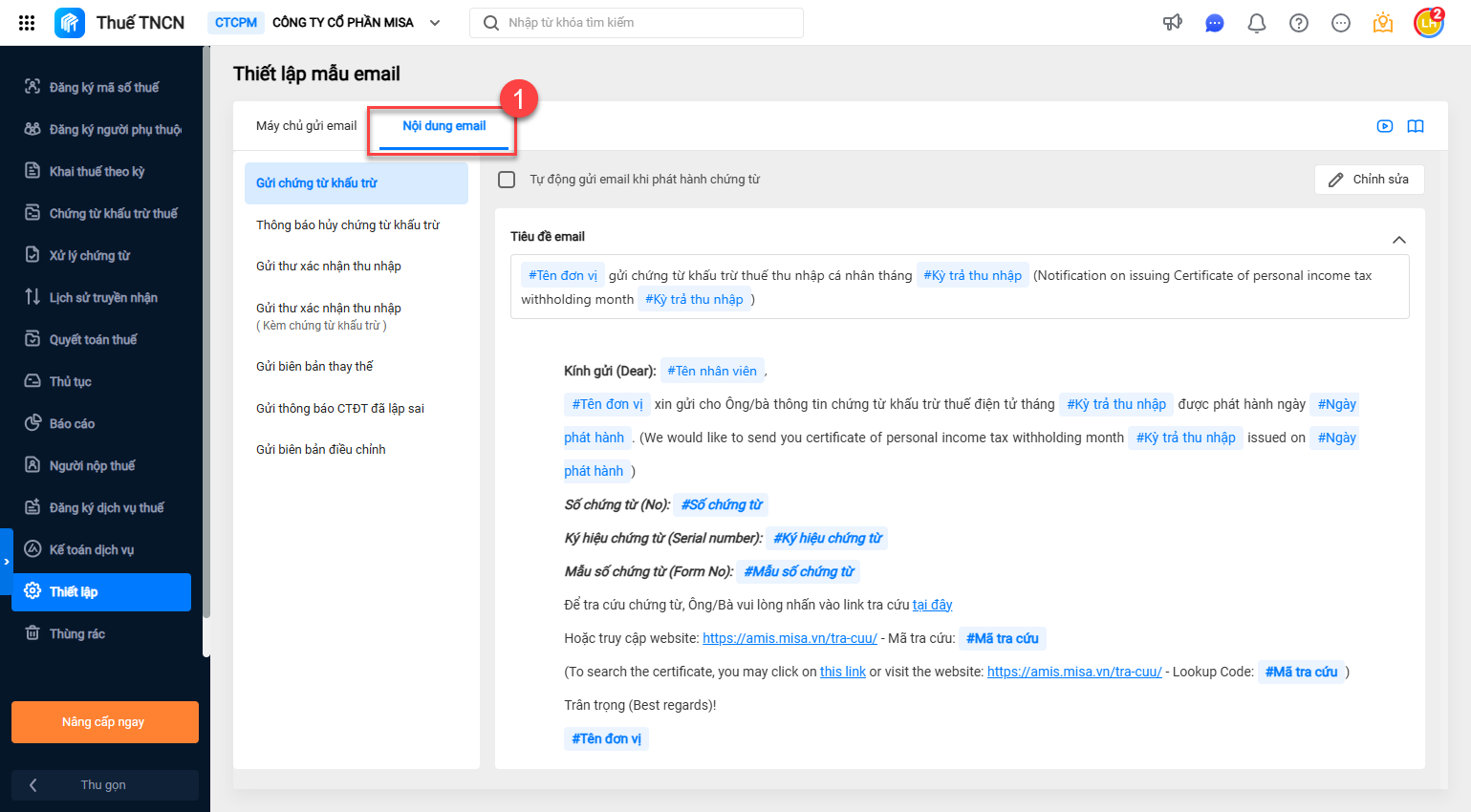
Task: Open the notification bell icon
Action: pos(1257,23)
